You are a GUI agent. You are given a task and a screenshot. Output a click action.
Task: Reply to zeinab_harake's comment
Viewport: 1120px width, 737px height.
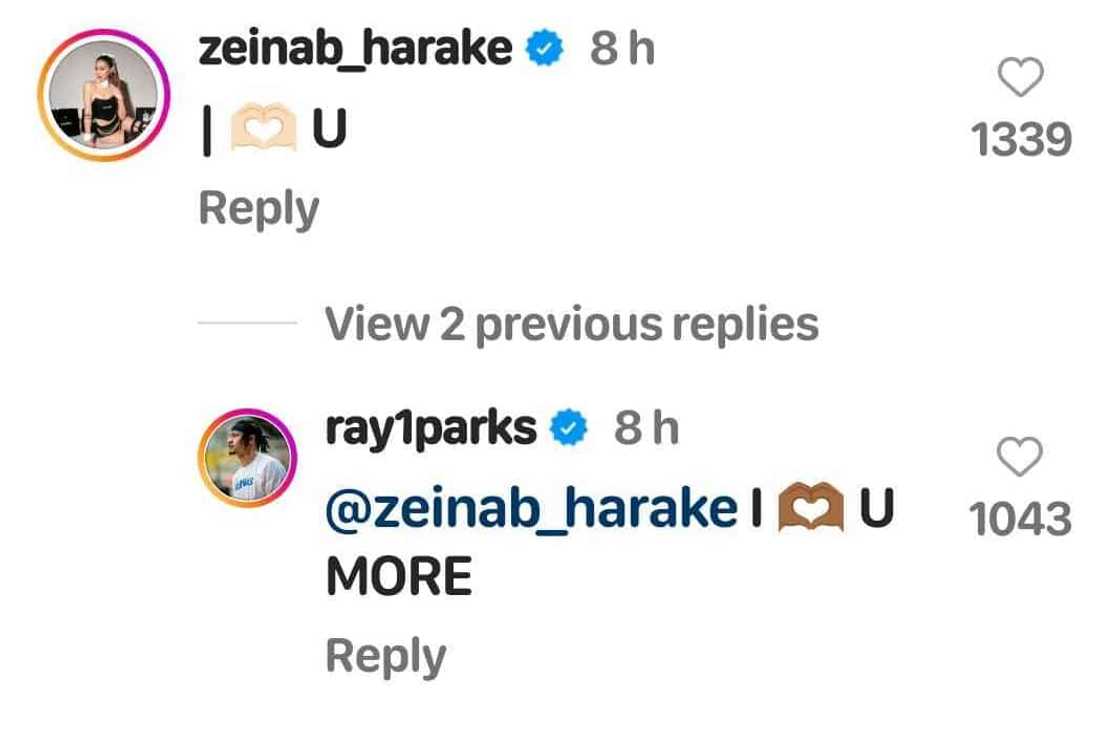tap(258, 208)
